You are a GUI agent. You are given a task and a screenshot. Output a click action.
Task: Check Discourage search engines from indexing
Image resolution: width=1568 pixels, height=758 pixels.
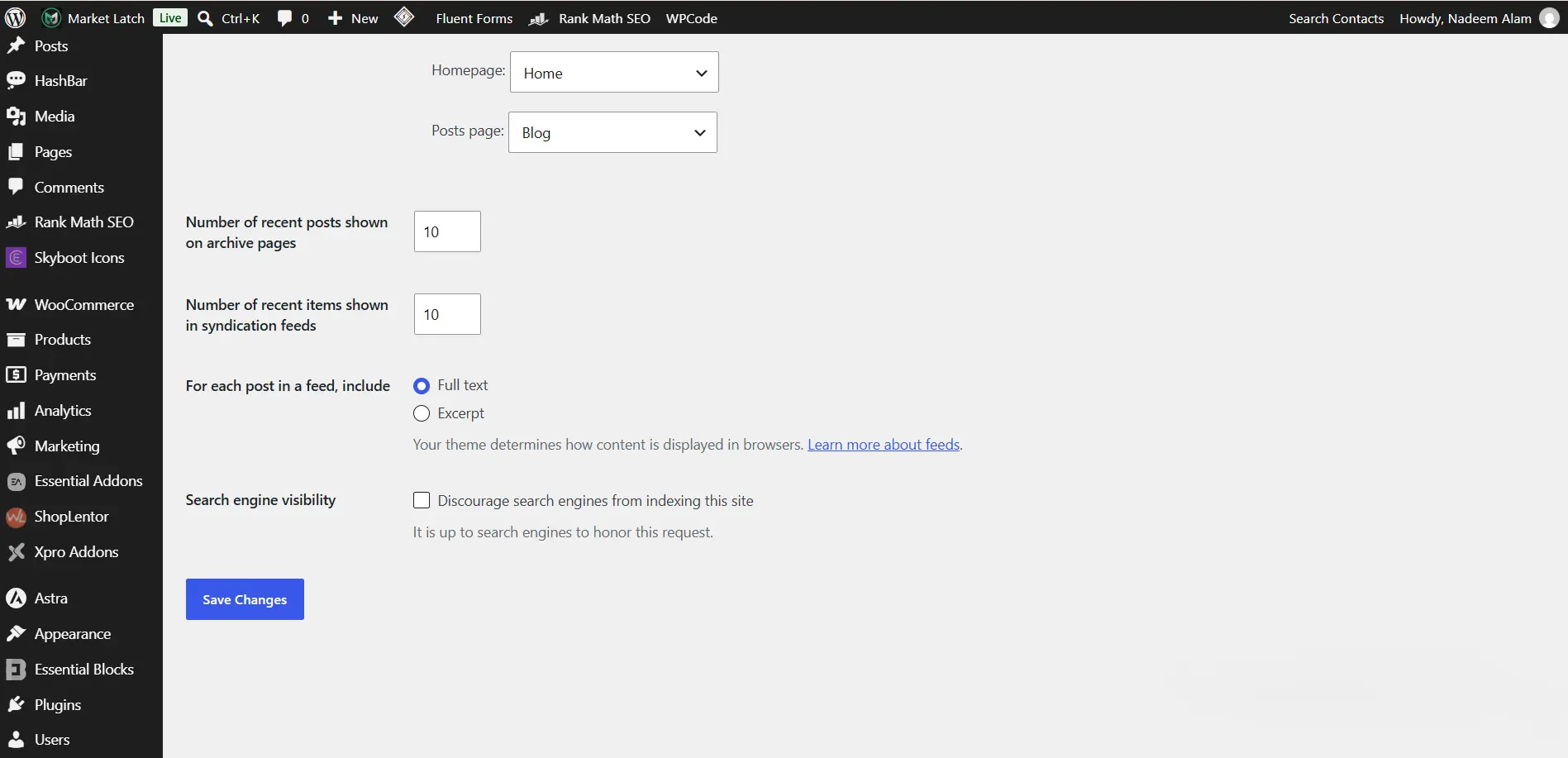(422, 500)
